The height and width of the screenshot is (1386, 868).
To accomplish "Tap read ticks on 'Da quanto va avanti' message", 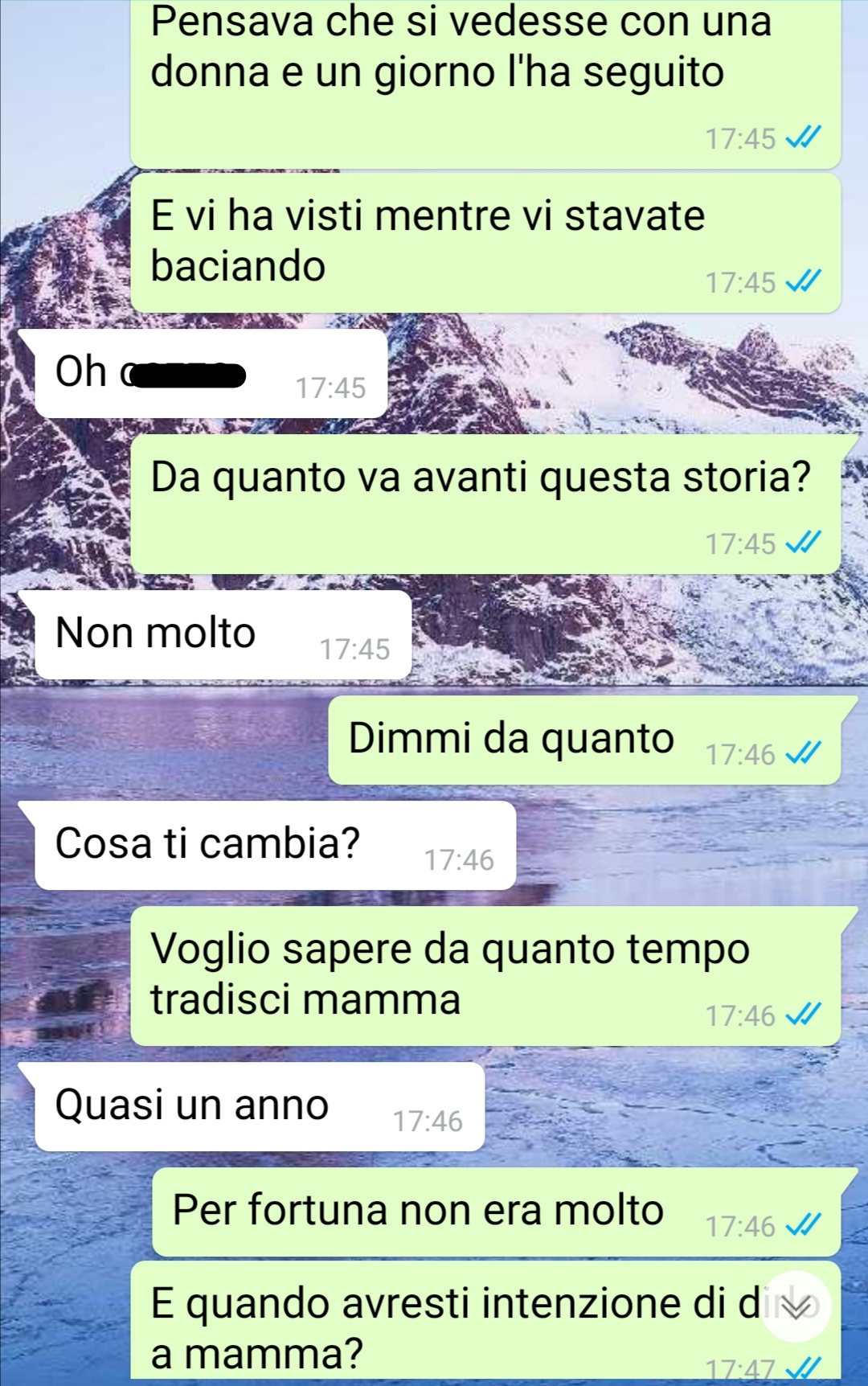I will point(803,543).
